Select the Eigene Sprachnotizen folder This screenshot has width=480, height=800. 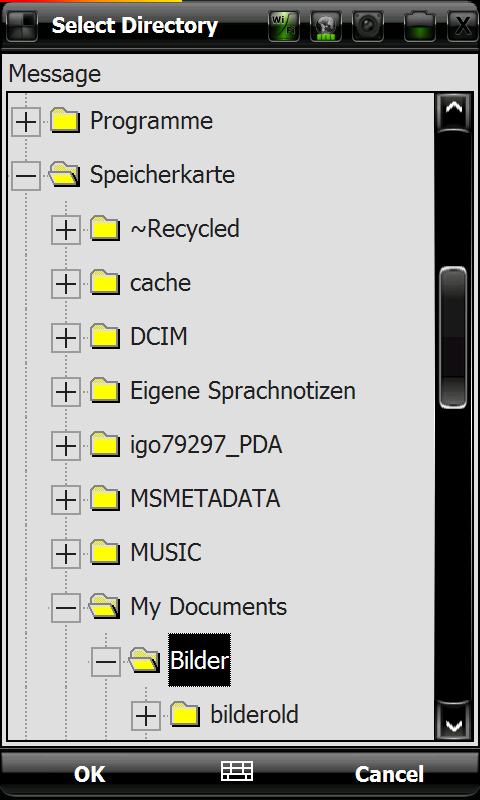point(243,391)
